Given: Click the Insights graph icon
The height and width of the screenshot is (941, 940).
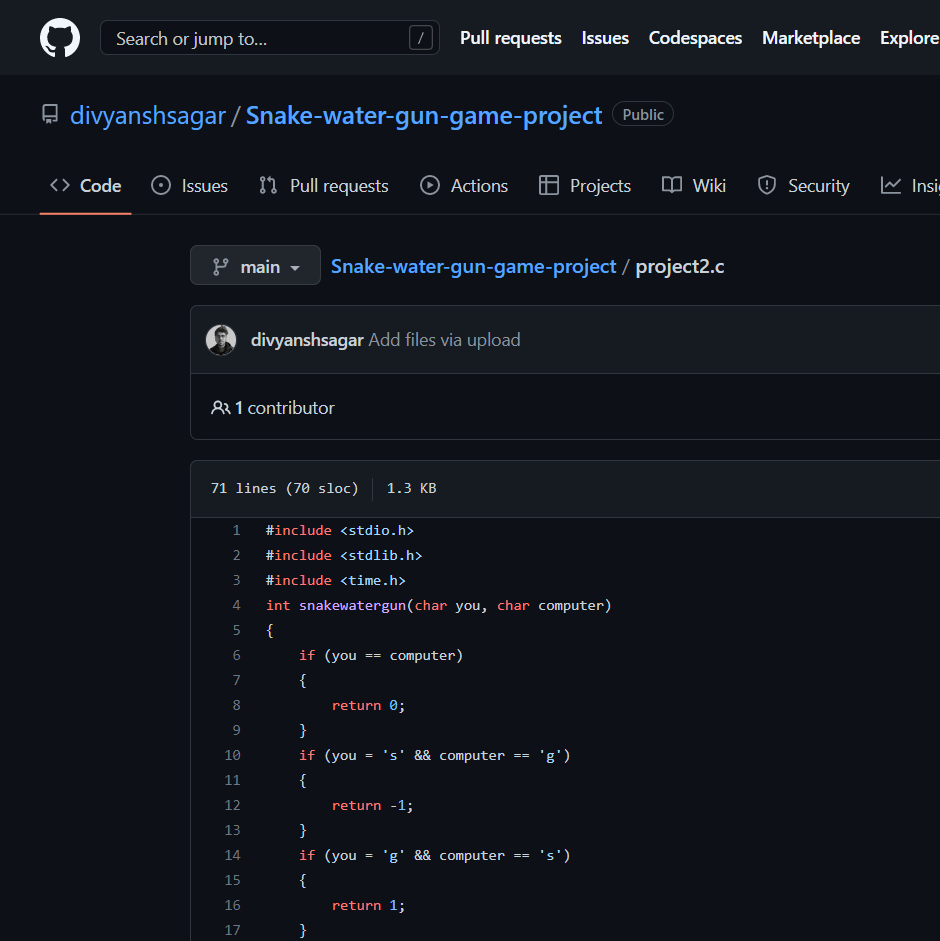Looking at the screenshot, I should [x=891, y=185].
